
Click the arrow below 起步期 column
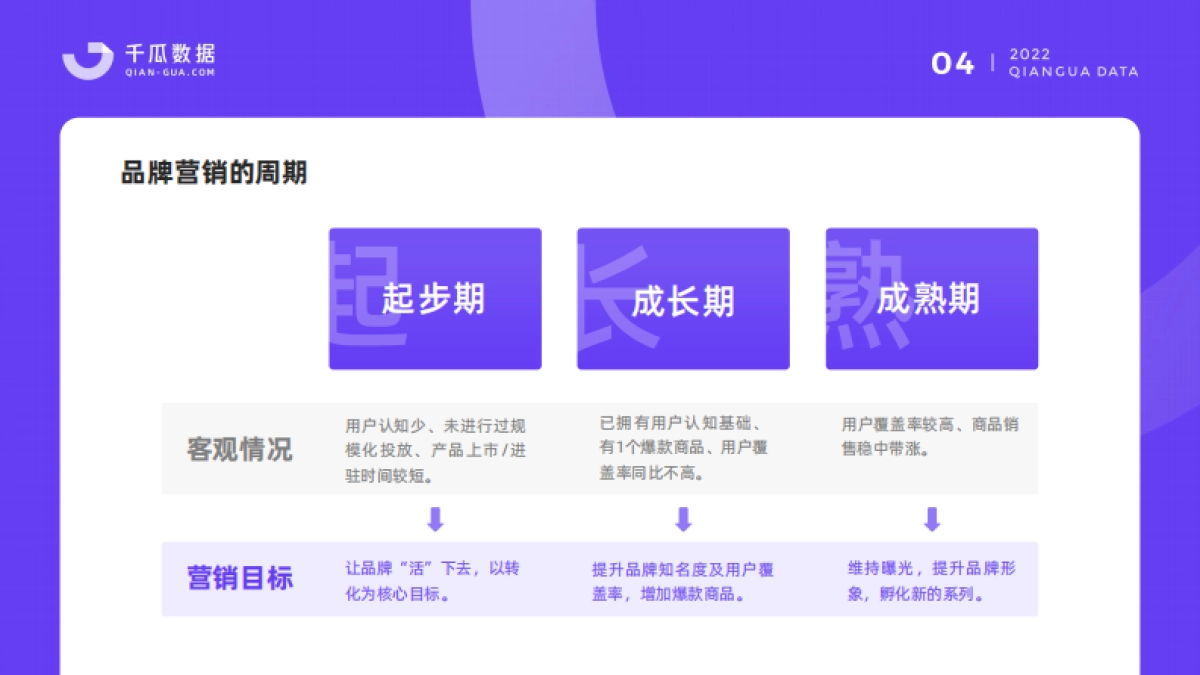coord(435,518)
